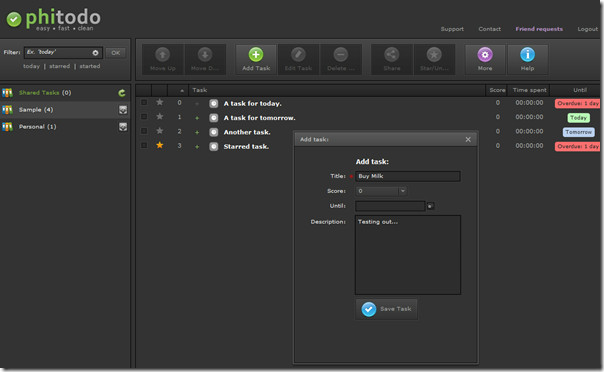Open Personal list options icon
604x372 pixels.
pyautogui.click(x=123, y=127)
